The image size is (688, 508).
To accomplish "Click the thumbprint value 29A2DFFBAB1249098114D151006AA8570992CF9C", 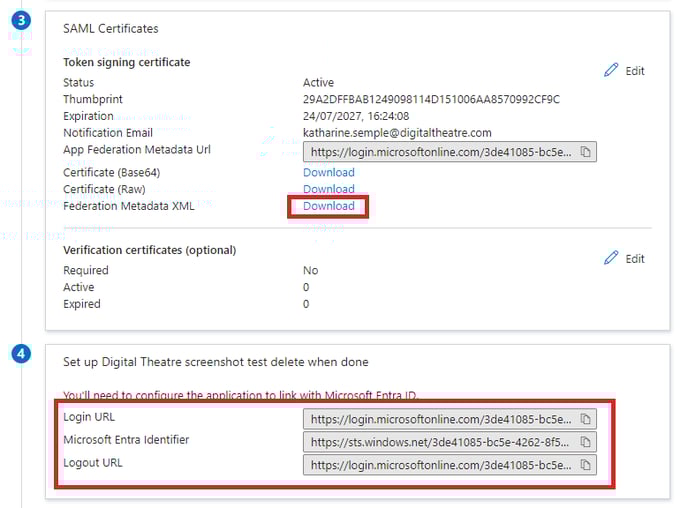I will [431, 99].
